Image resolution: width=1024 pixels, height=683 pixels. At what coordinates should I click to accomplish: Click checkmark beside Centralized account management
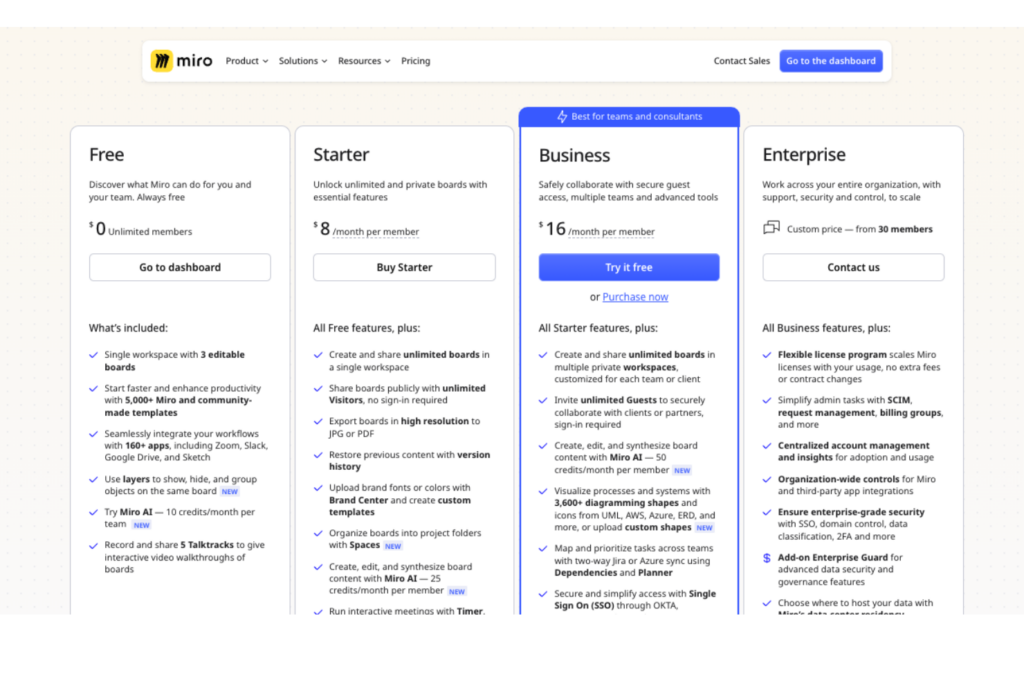pos(767,446)
